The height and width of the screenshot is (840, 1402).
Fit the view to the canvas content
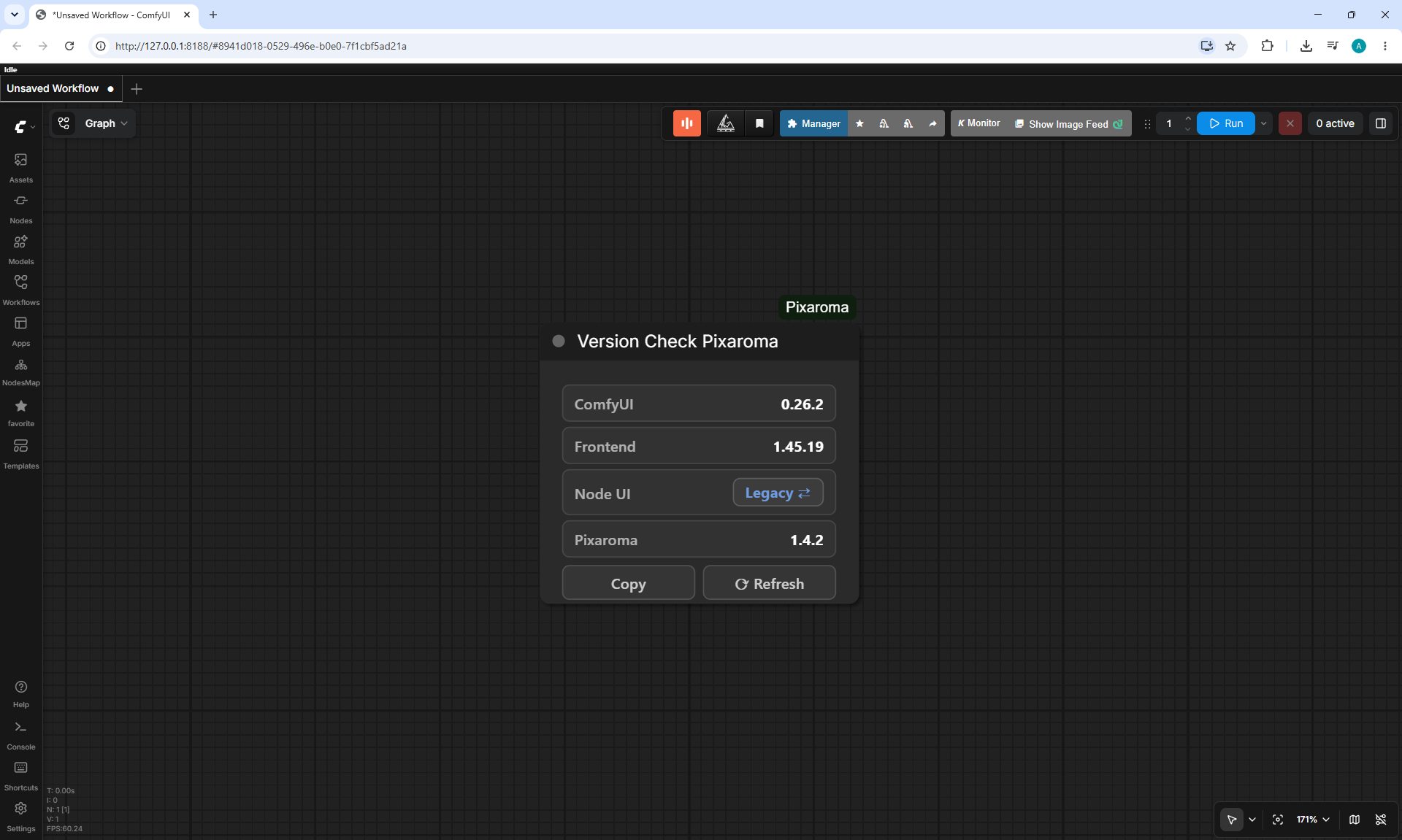click(1278, 820)
